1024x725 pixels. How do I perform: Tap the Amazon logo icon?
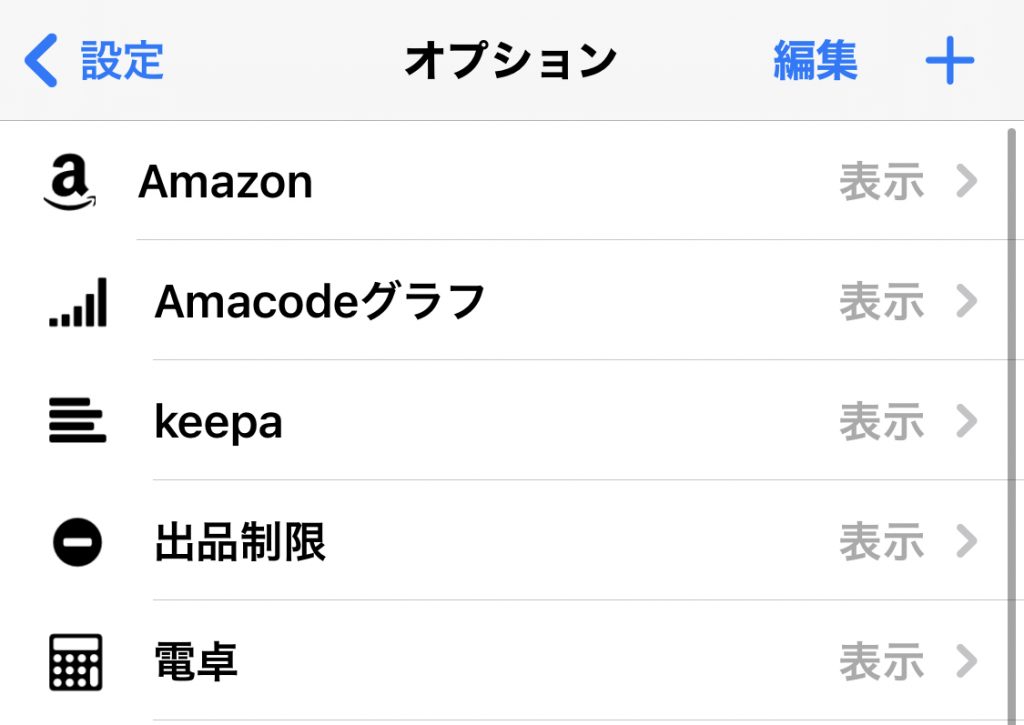(70, 183)
